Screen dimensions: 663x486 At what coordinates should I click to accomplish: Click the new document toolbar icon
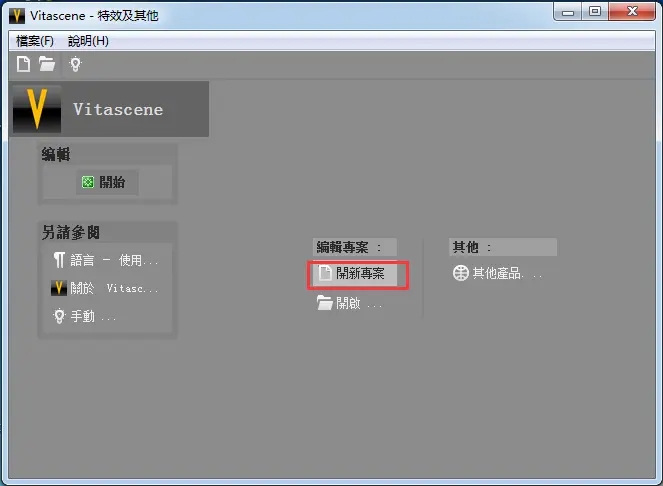pos(23,64)
